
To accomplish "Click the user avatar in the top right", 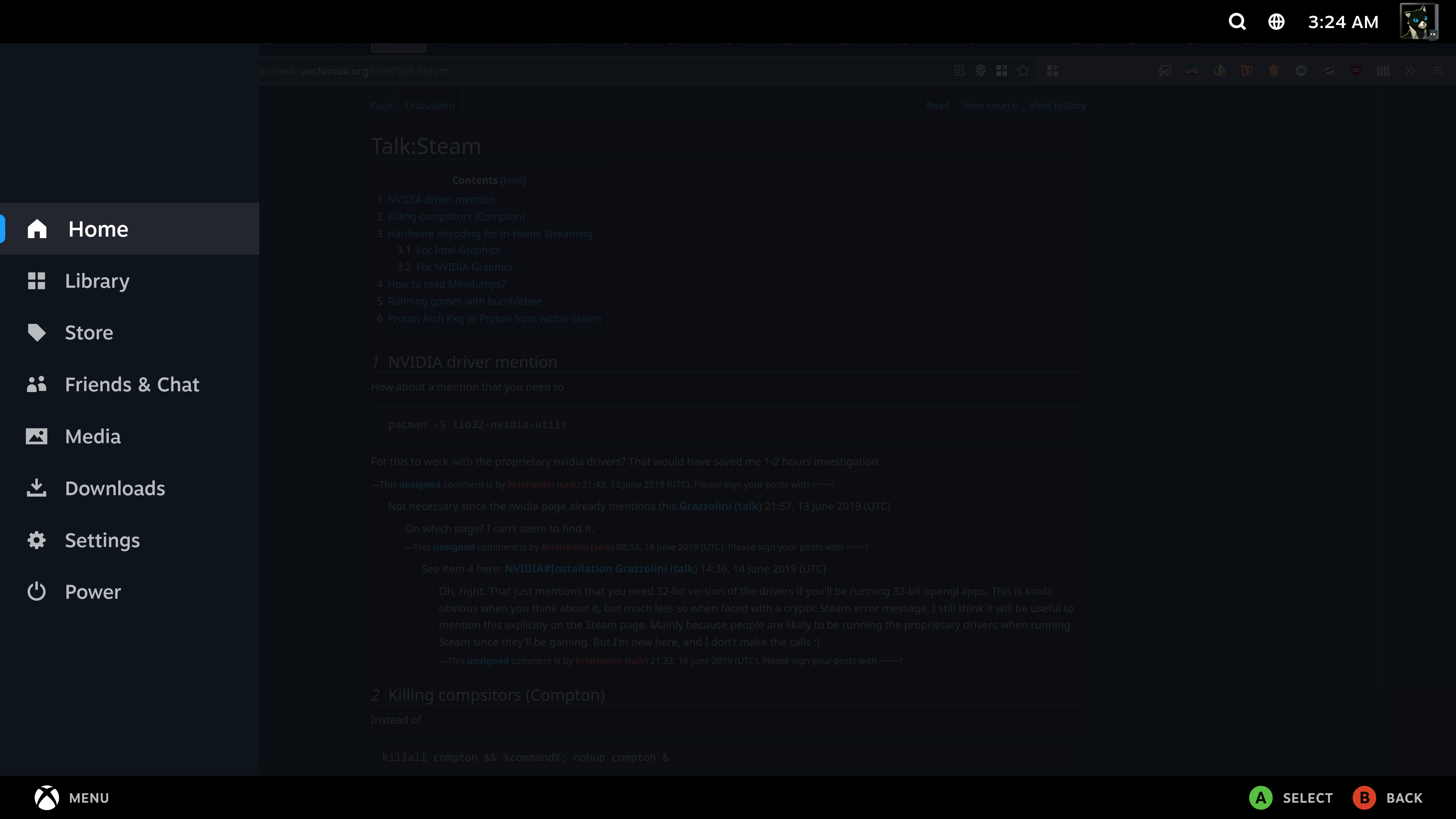I will [1419, 22].
